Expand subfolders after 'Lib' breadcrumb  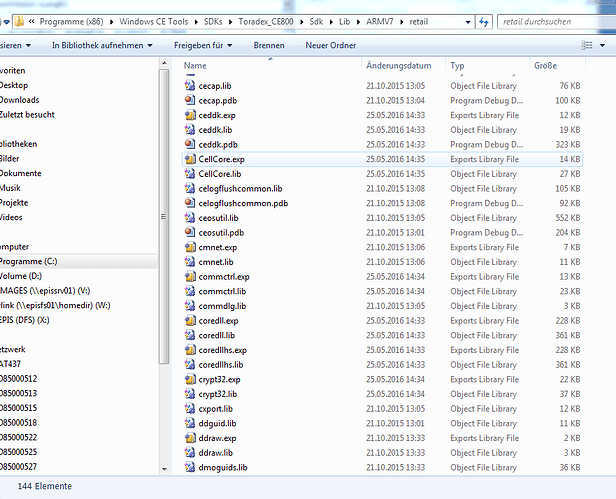[x=358, y=22]
